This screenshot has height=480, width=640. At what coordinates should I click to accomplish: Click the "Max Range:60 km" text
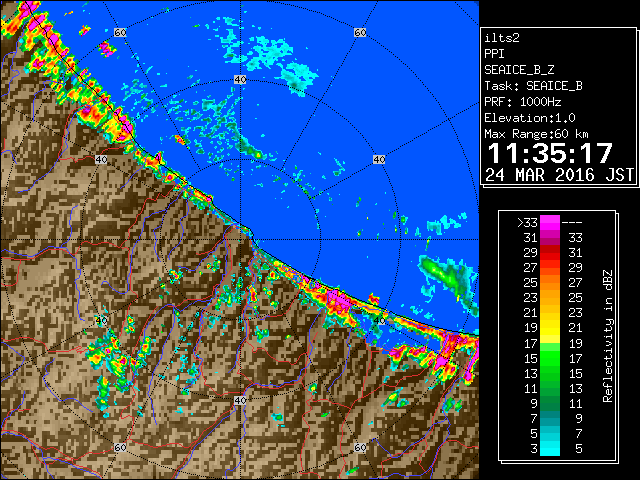536,134
